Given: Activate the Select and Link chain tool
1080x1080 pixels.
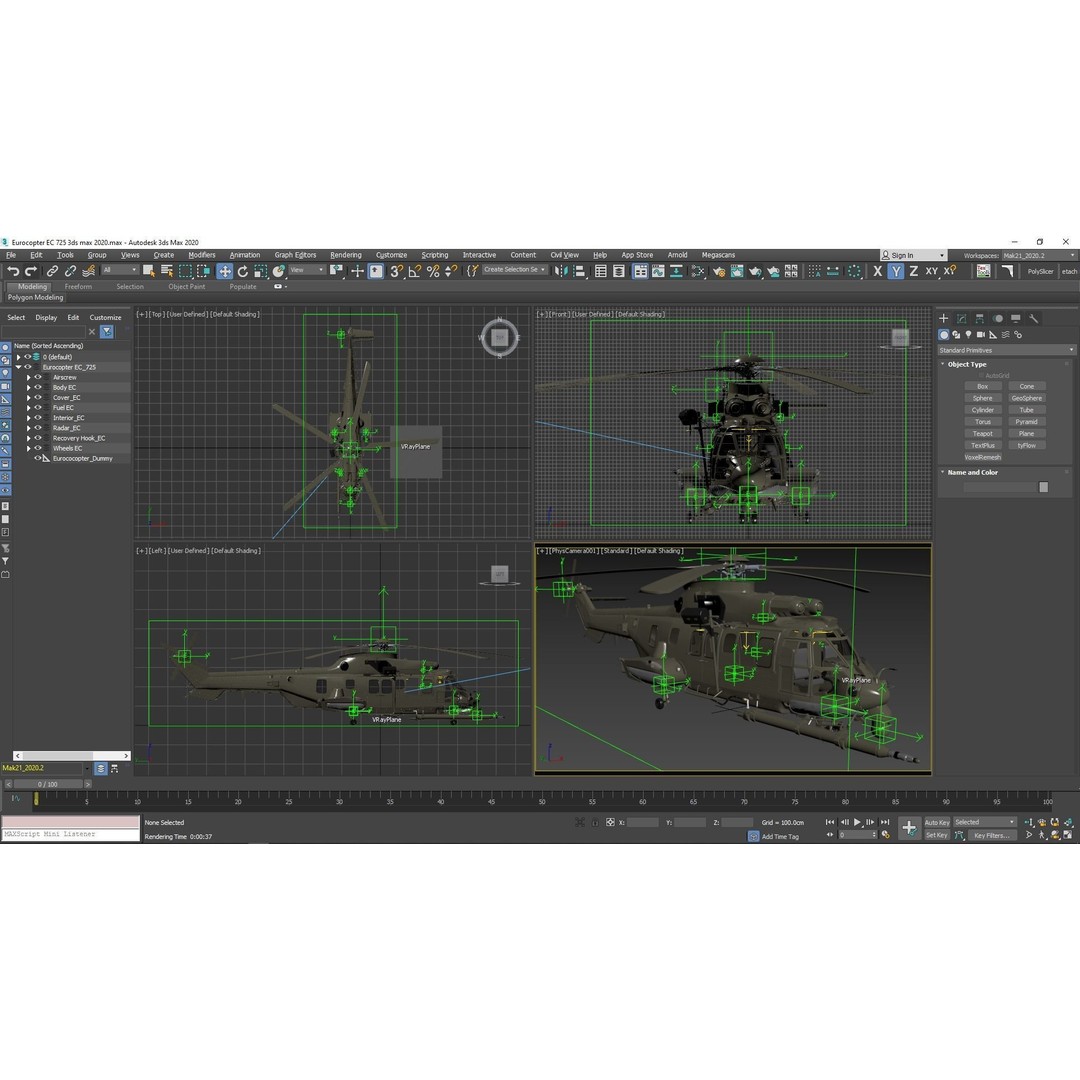Looking at the screenshot, I should coord(52,271).
